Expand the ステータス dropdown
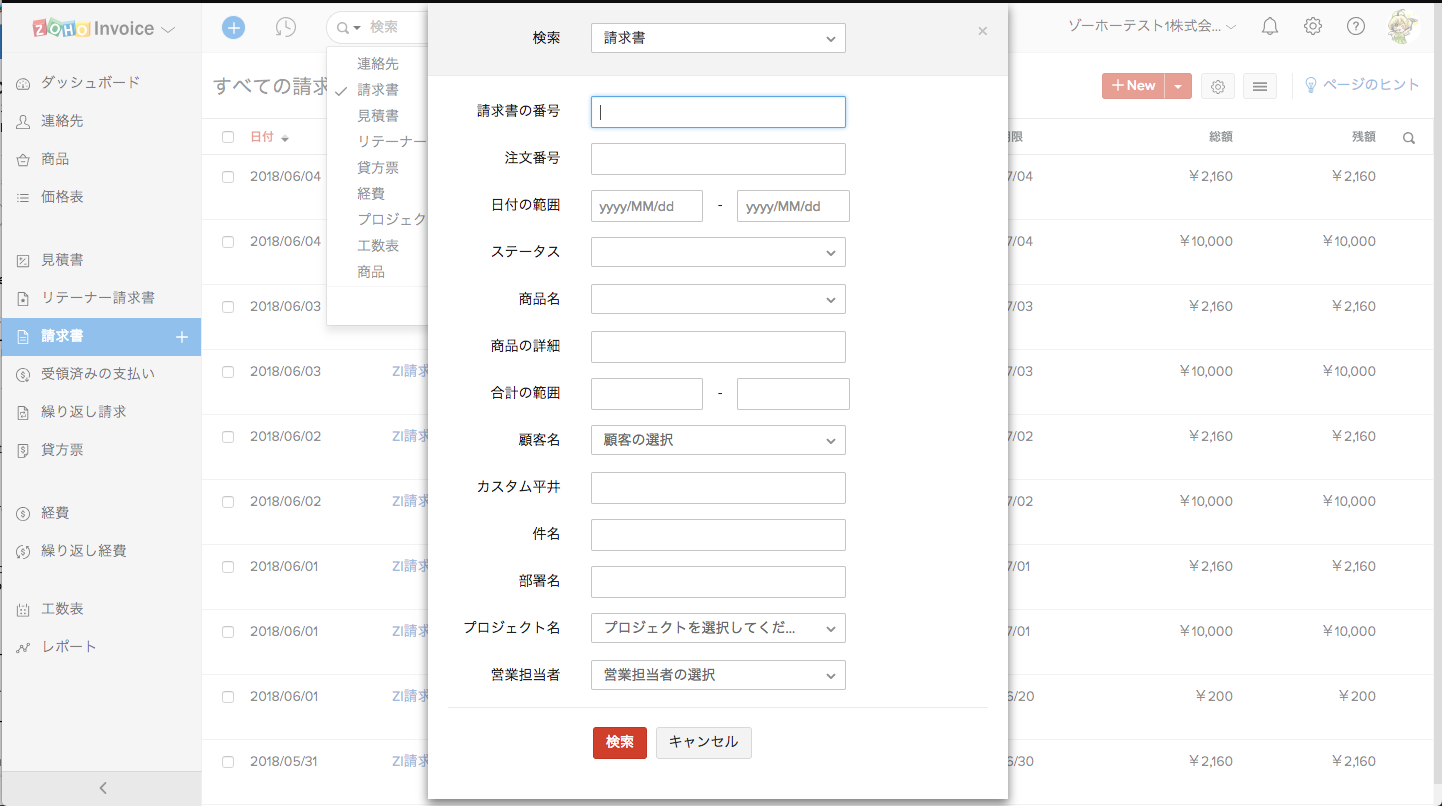The height and width of the screenshot is (806, 1442). tap(718, 252)
